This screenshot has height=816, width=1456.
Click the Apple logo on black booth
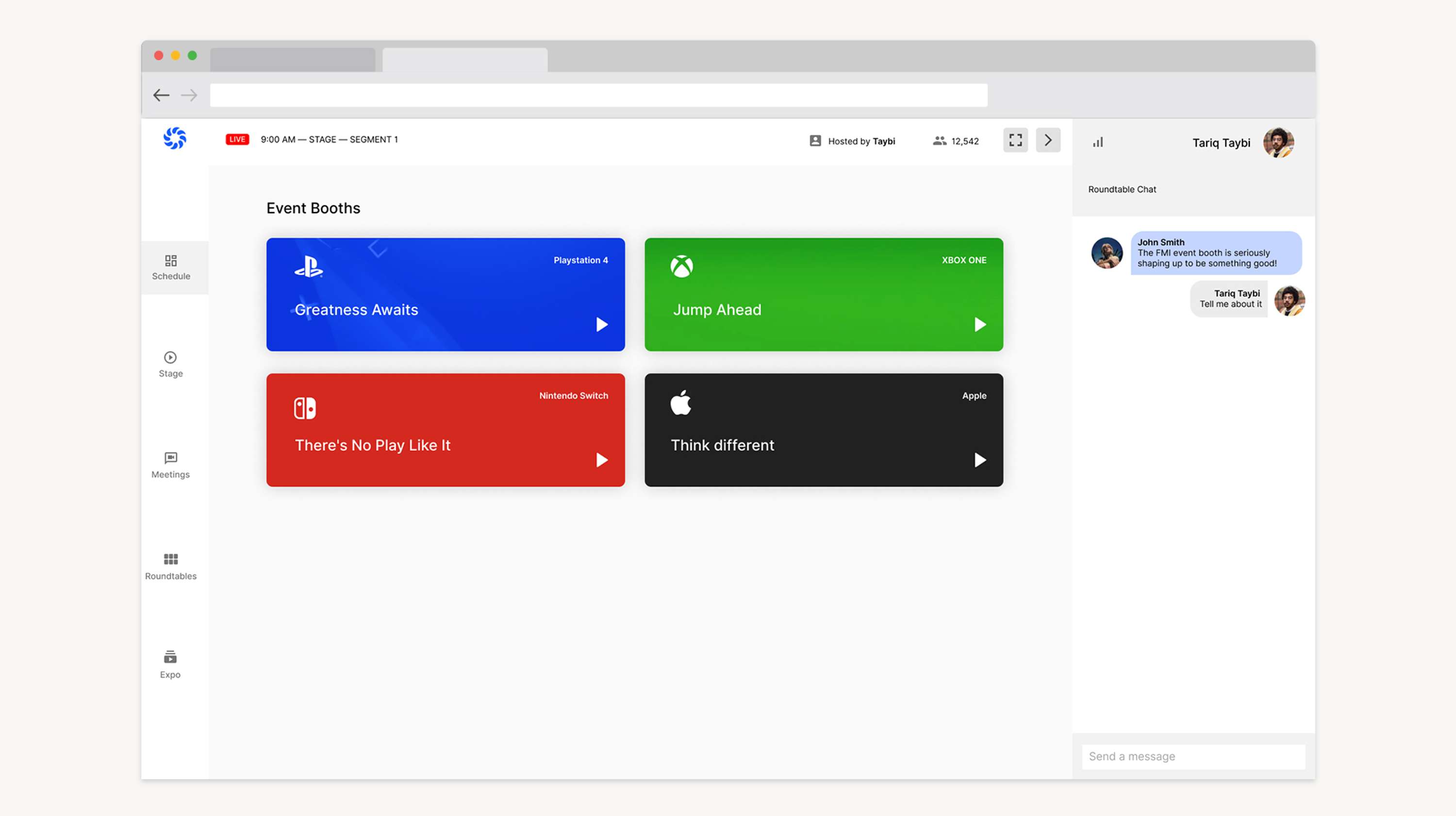(681, 402)
